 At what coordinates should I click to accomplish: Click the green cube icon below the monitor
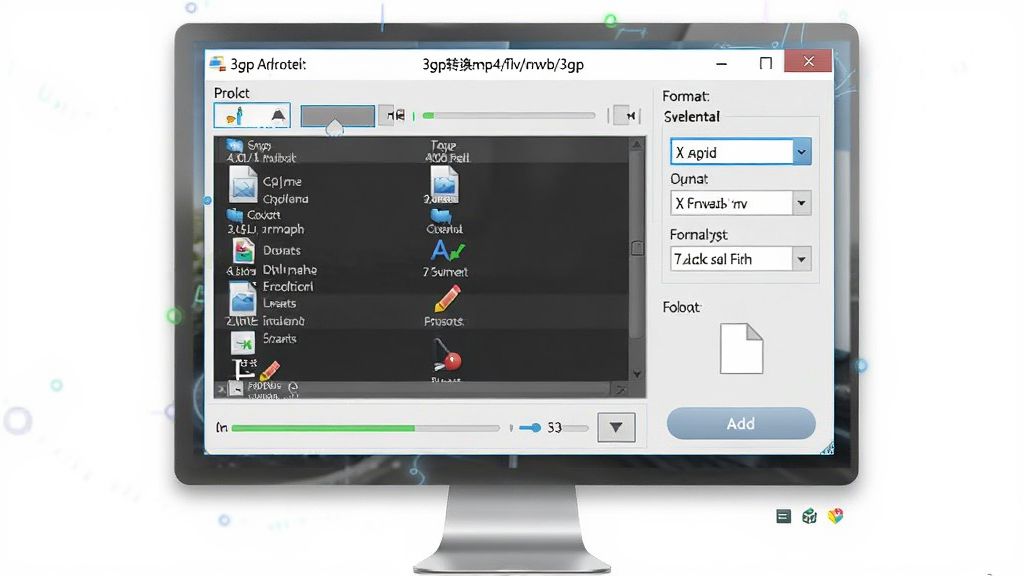(x=809, y=517)
